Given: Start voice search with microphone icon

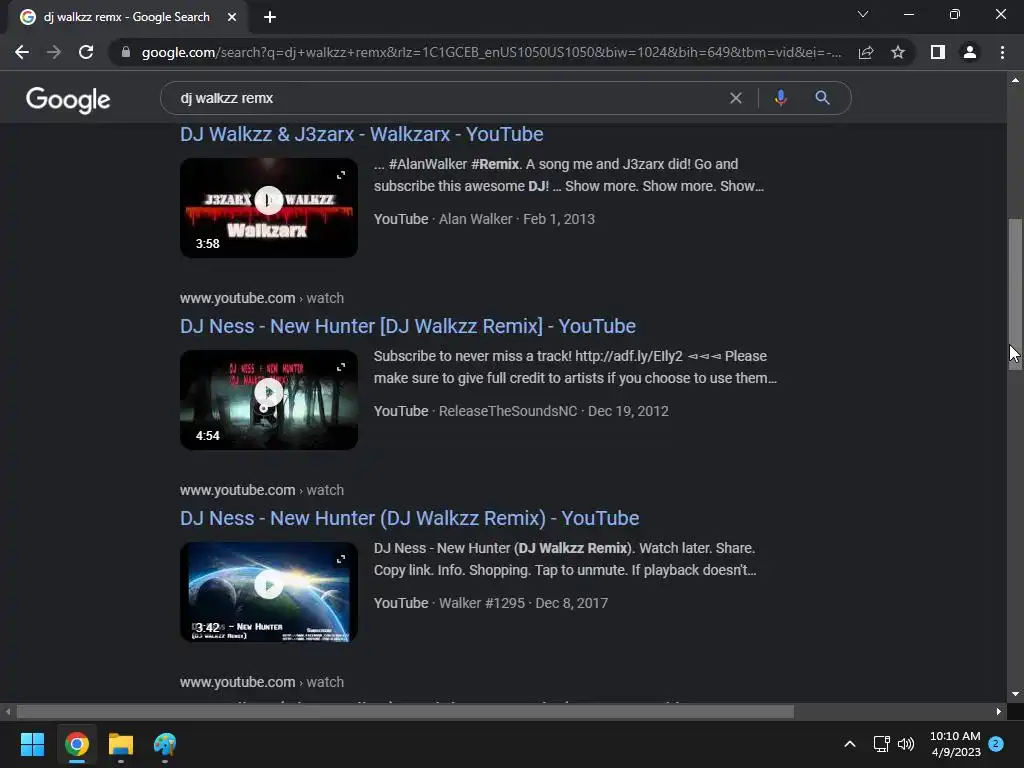Looking at the screenshot, I should [780, 98].
